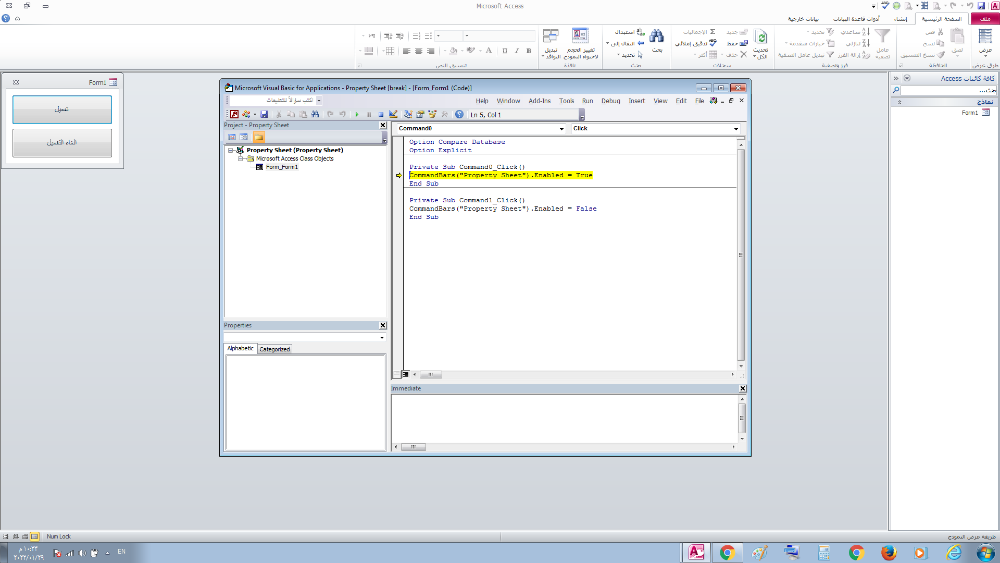
Task: Collapse Property Sheet project tree node
Action: coord(230,150)
